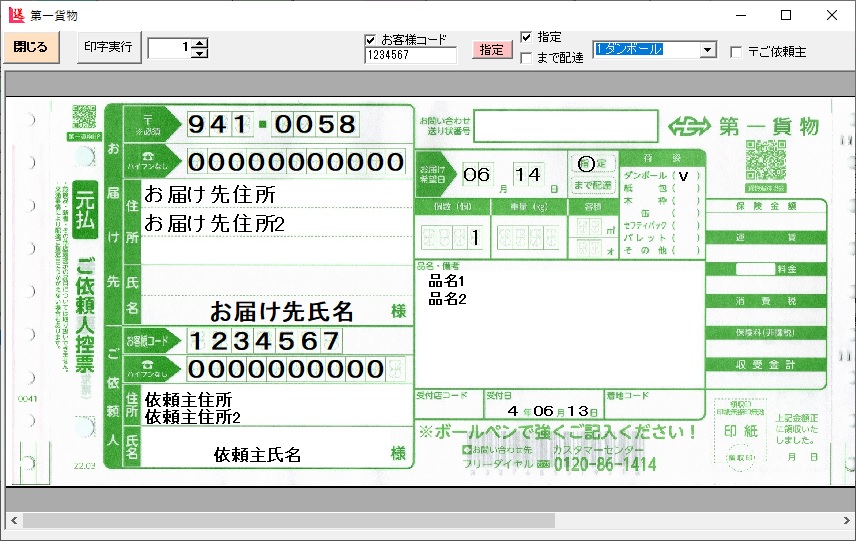The width and height of the screenshot is (856, 541).
Task: Click the copy count number field
Action: pos(170,48)
